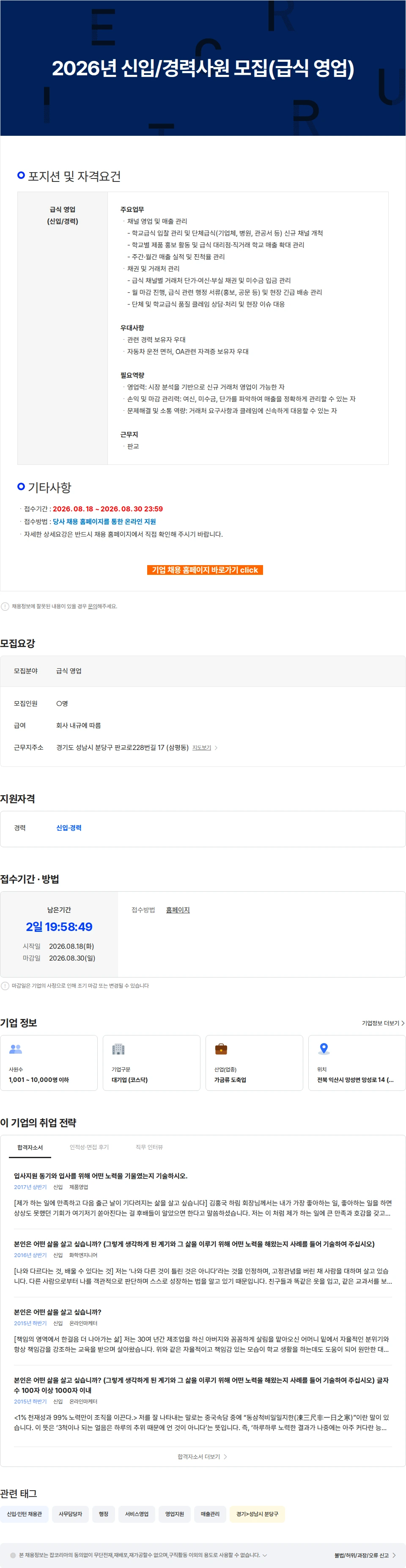Viewport: 406px width, 1568px height.
Task: Click the info icon on the bottom notice bar
Action: pyautogui.click(x=13, y=1555)
